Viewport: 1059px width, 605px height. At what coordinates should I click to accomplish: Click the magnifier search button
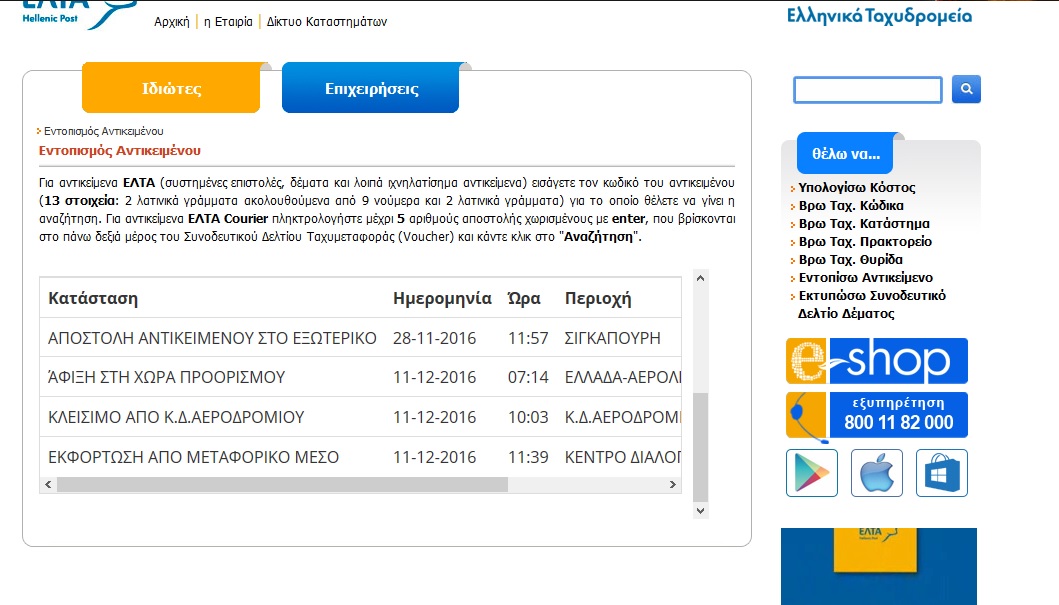pyautogui.click(x=966, y=89)
